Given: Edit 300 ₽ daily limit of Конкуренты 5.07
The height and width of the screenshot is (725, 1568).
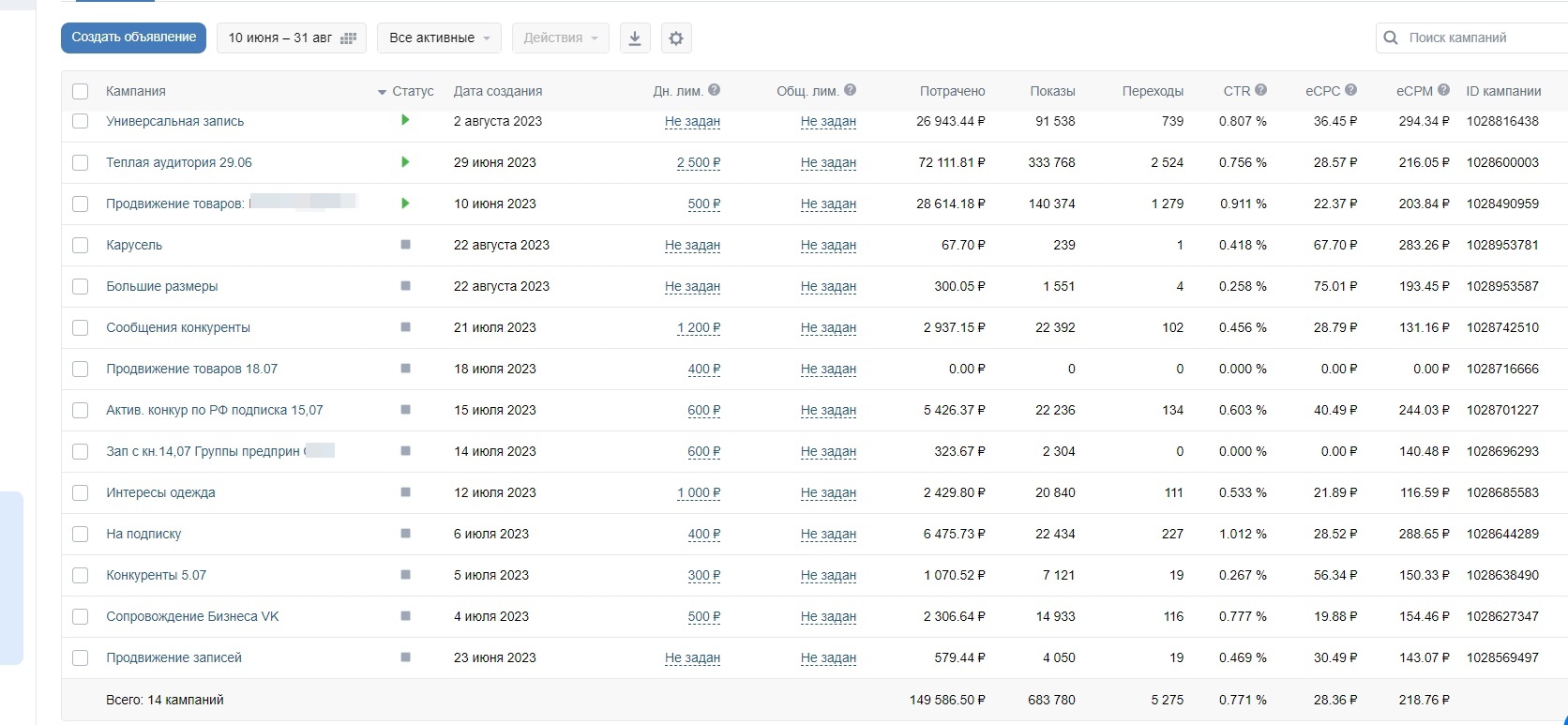Looking at the screenshot, I should pos(704,575).
